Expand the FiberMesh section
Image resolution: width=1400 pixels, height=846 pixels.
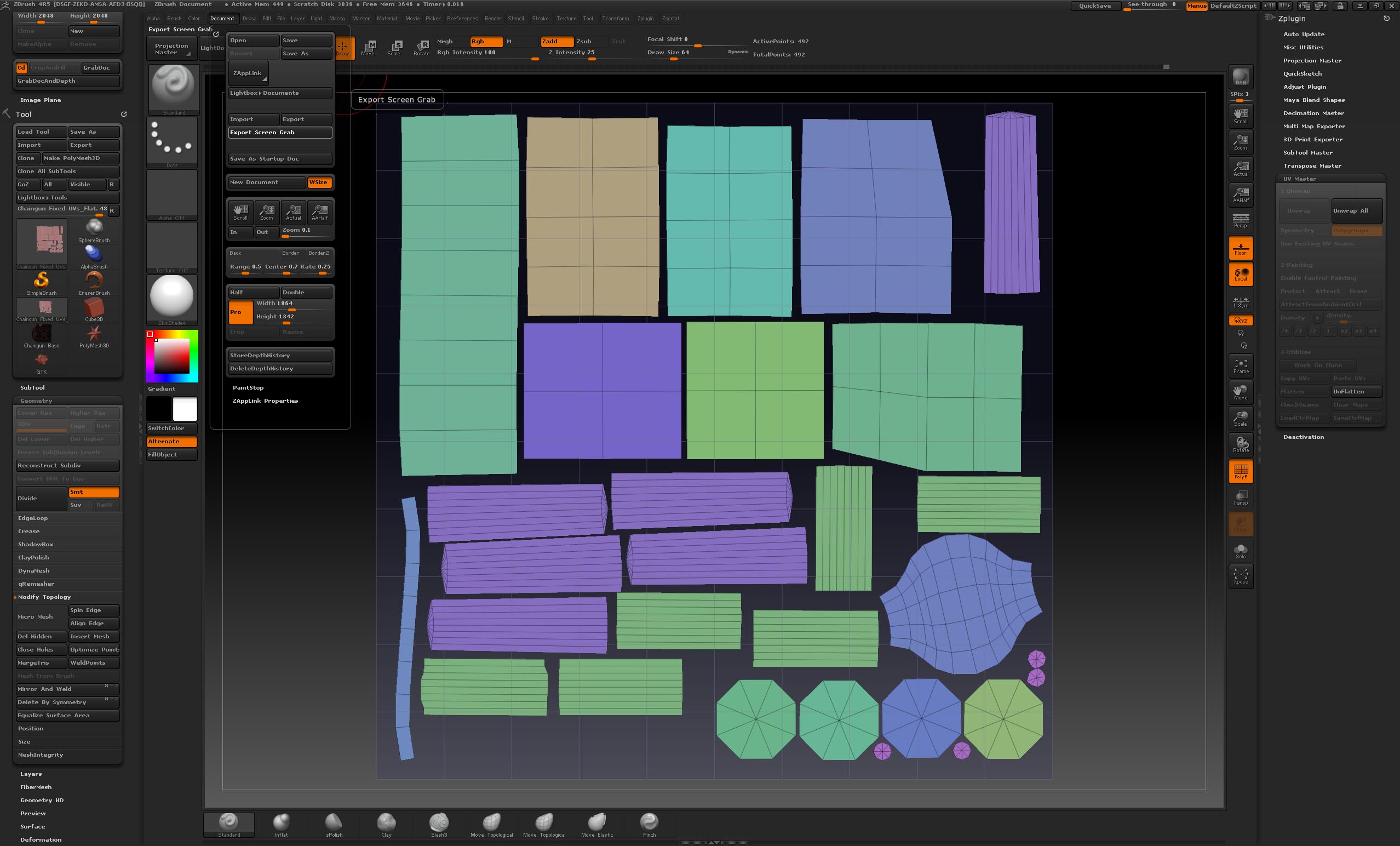click(x=36, y=787)
